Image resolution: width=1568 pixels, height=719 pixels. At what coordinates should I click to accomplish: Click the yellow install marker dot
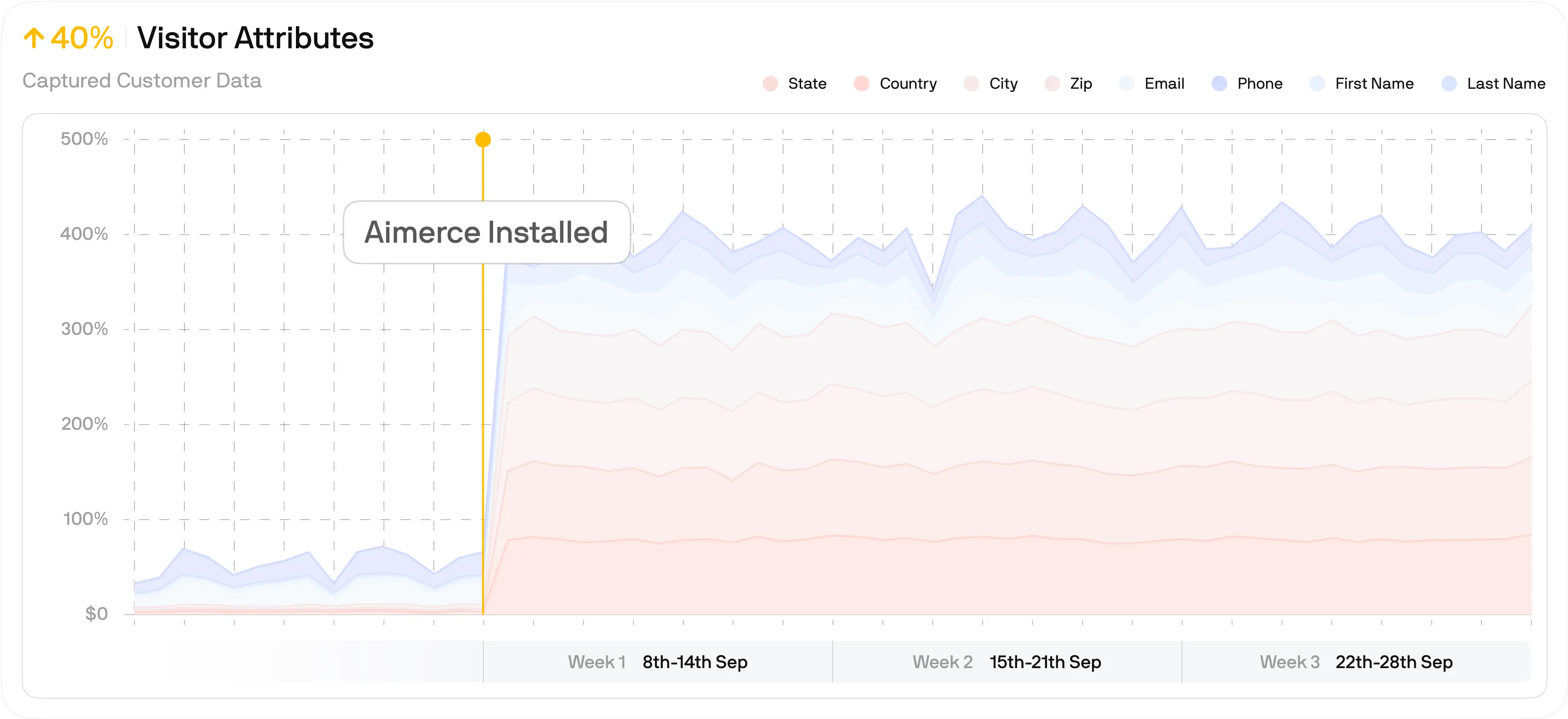483,139
